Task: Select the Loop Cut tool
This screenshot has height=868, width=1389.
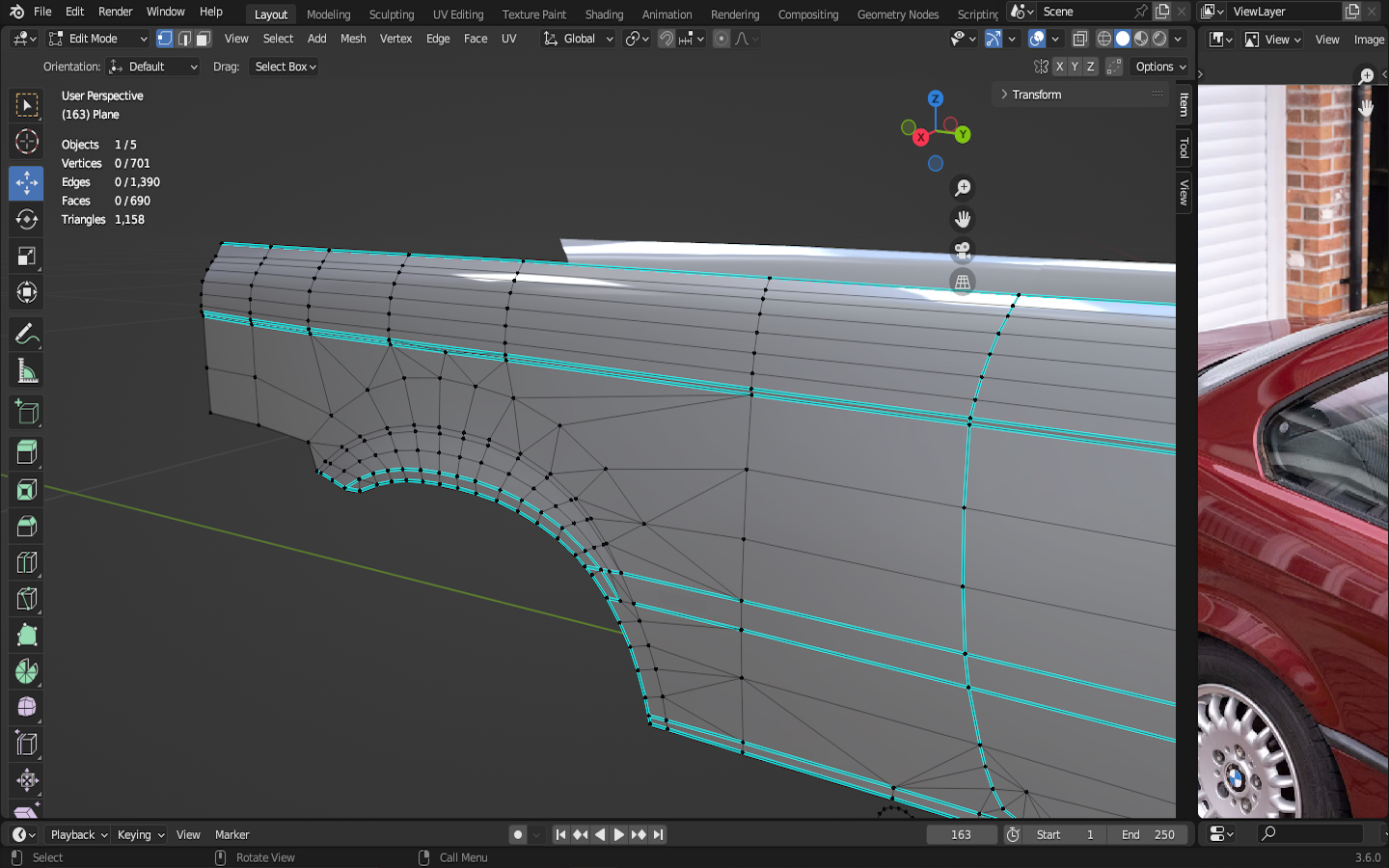Action: point(26,563)
